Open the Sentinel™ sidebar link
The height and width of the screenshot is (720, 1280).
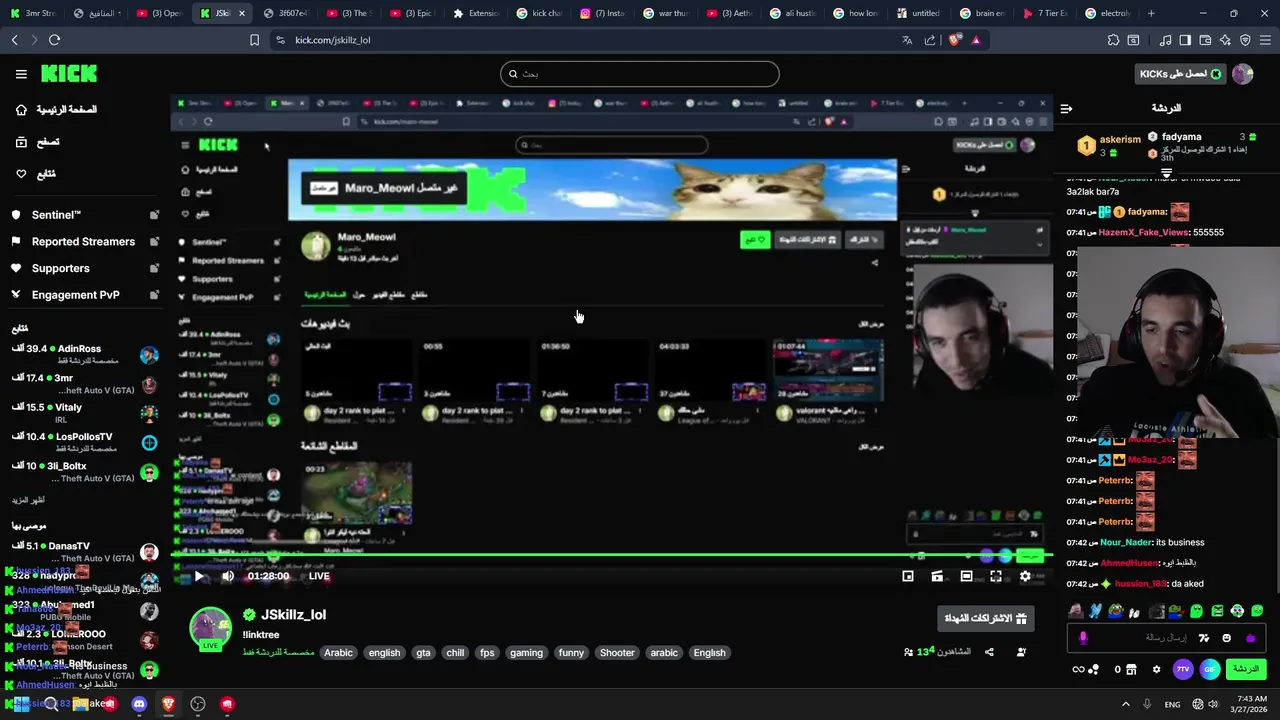(86, 215)
